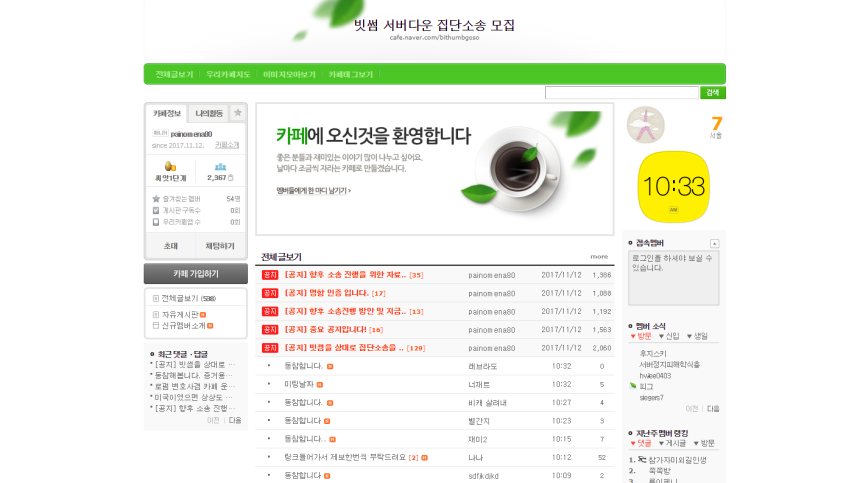Open the 자유게시판 board
Viewport: 860px width, 483px height.
coord(180,315)
